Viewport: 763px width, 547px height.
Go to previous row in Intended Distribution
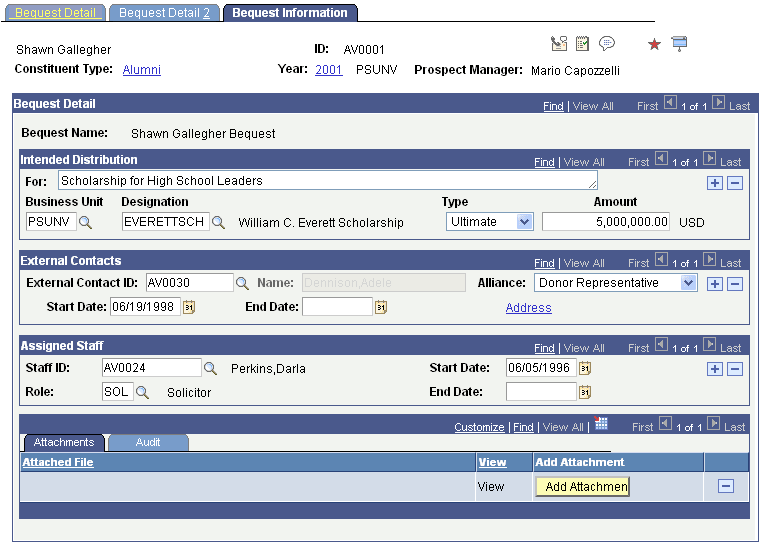pos(661,159)
